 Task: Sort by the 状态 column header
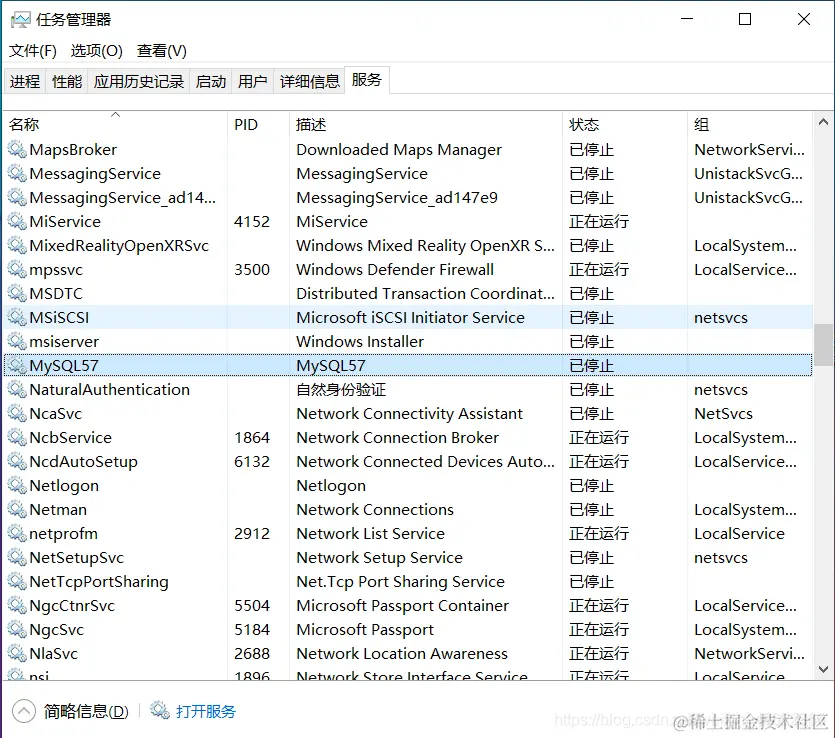click(625, 125)
